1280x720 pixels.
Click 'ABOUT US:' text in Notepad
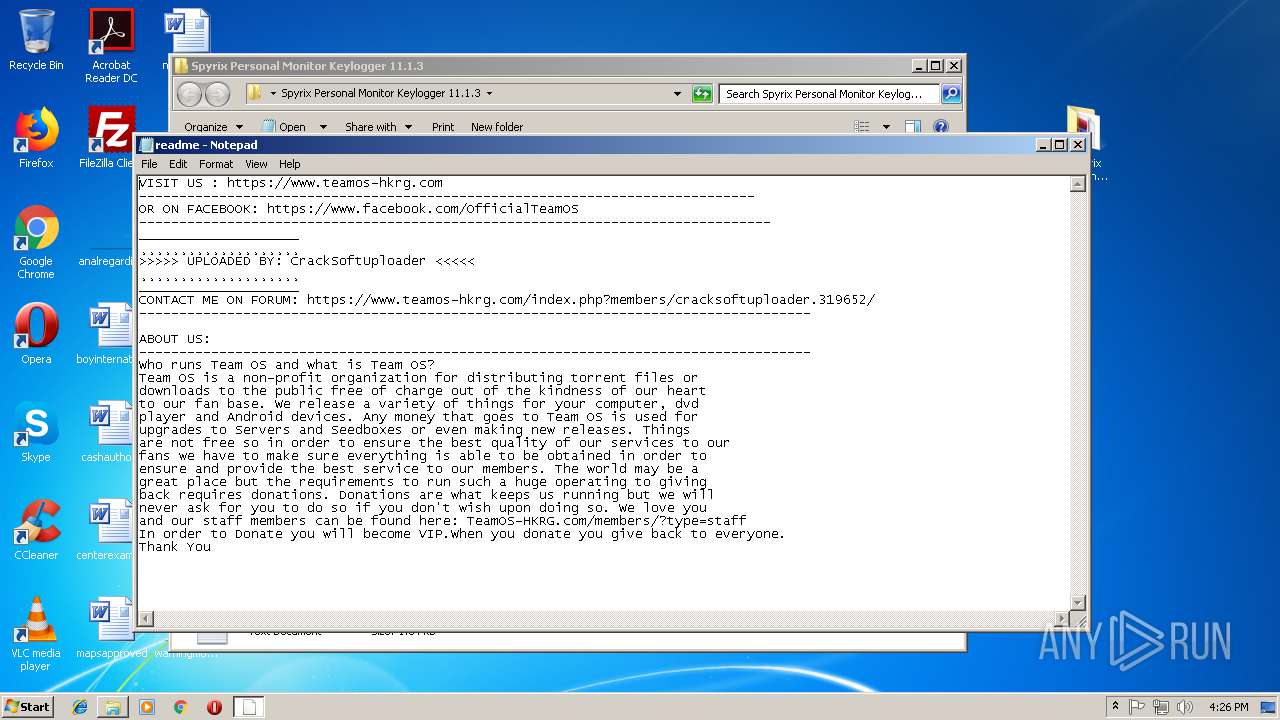175,339
